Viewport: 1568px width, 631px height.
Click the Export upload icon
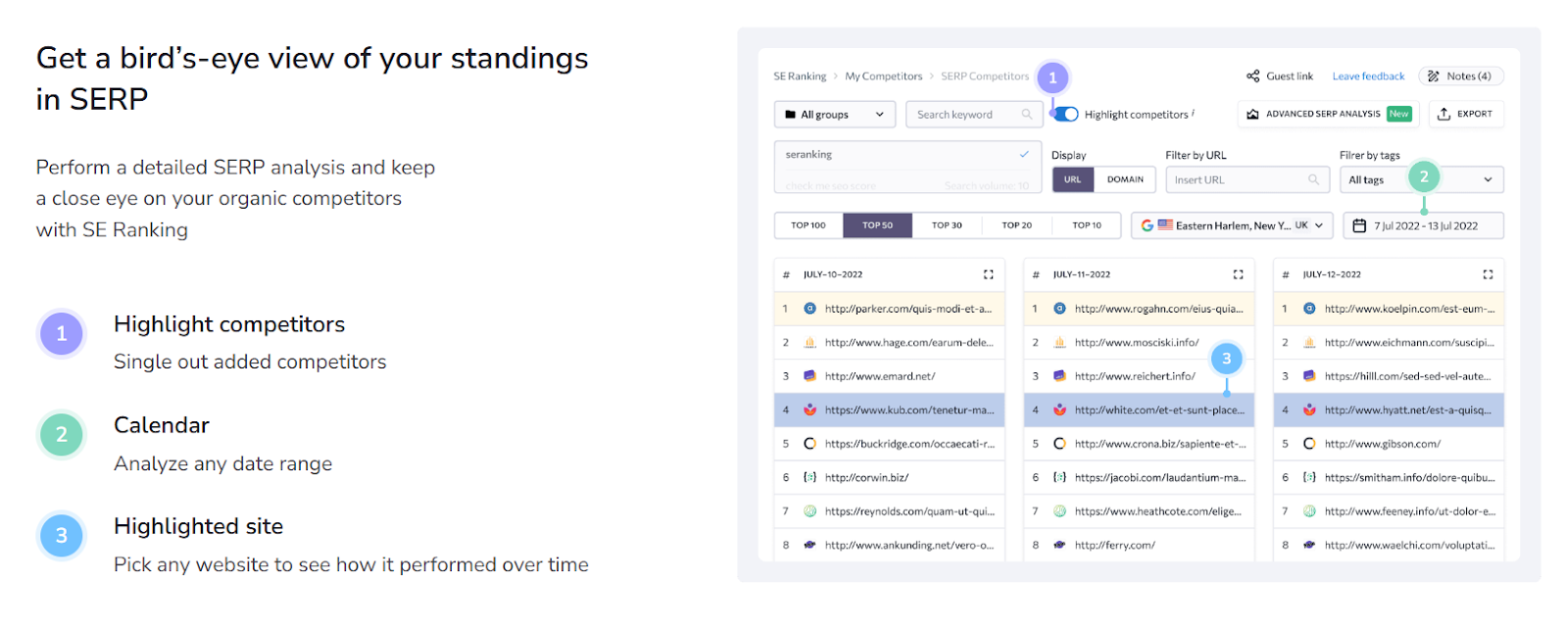[x=1444, y=114]
